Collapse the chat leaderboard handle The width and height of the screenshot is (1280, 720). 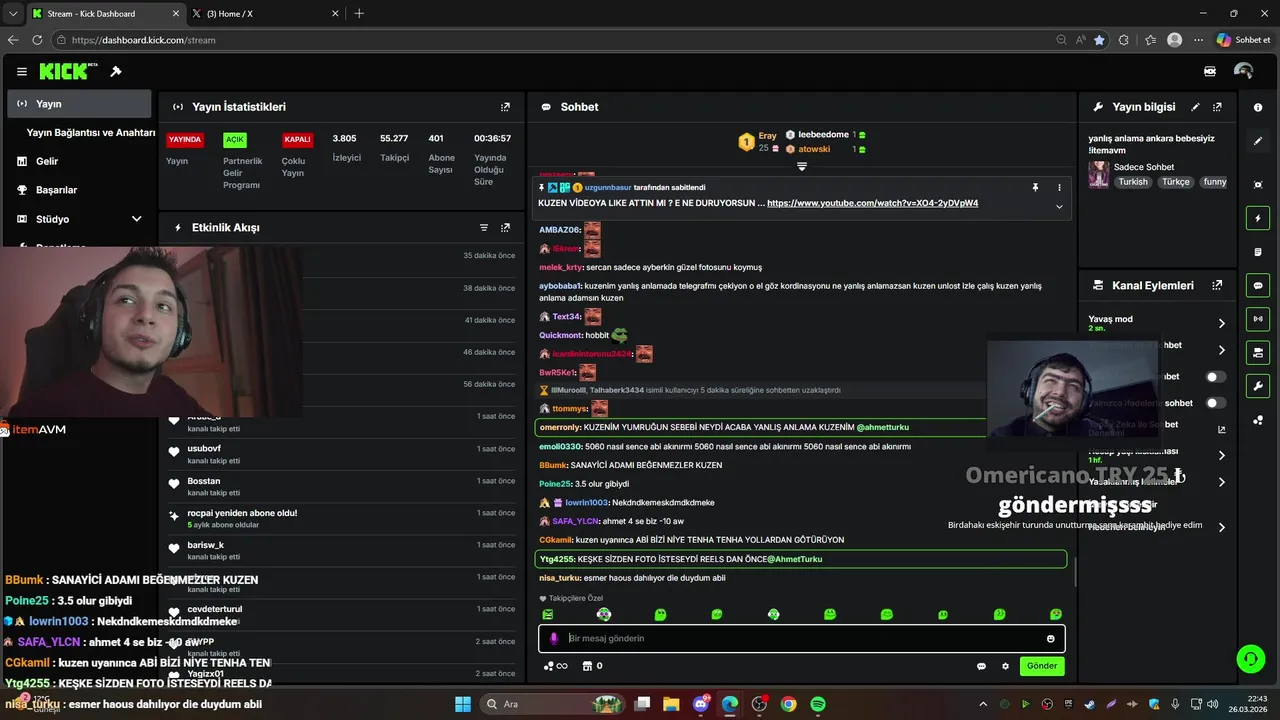801,167
